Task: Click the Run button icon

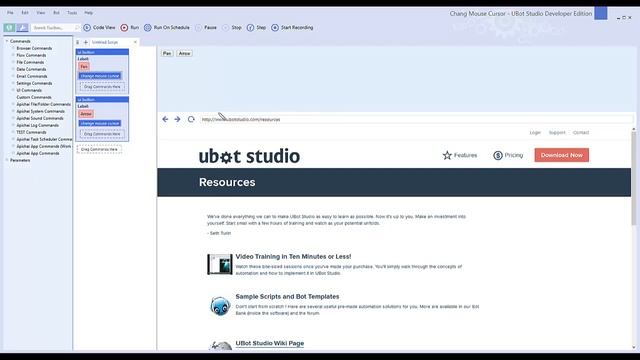Action: tap(124, 27)
